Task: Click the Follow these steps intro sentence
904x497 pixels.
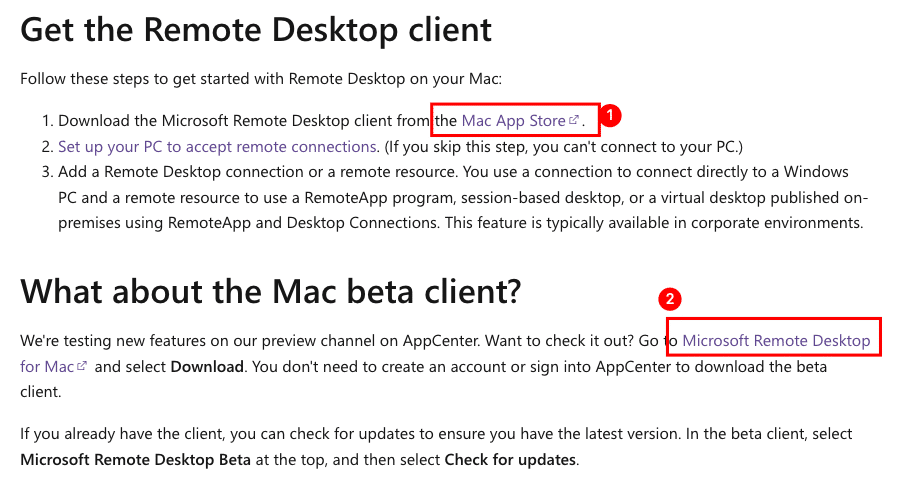Action: pos(261,79)
